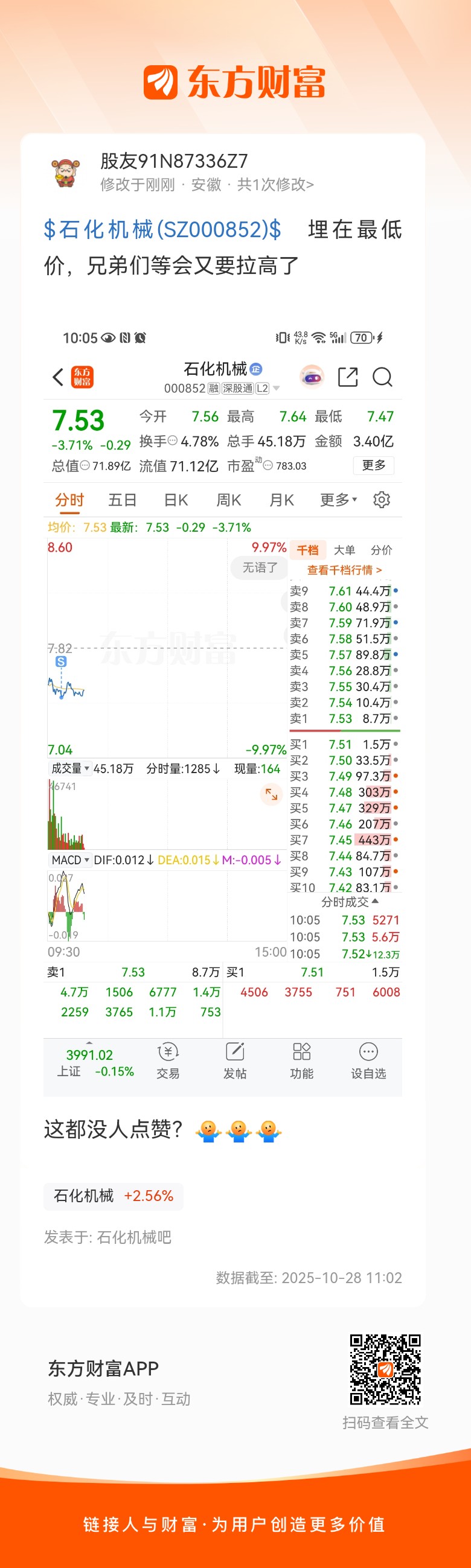This screenshot has height=1568, width=471.
Task: Tap the large 东方财富 logo at top
Action: pos(234,82)
